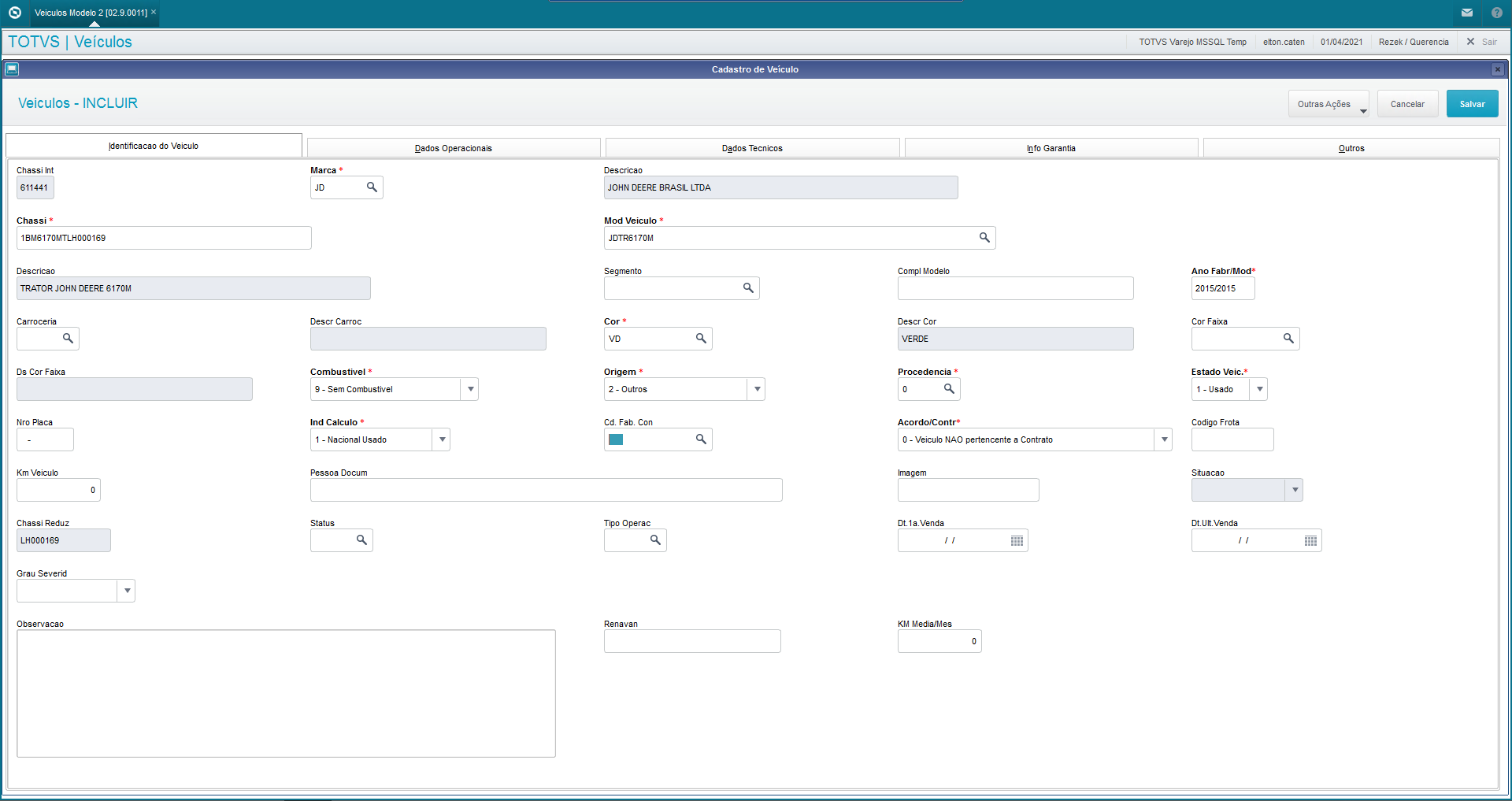The image size is (1512, 801).
Task: Switch to the Dados Operacionais tab
Action: tap(454, 148)
